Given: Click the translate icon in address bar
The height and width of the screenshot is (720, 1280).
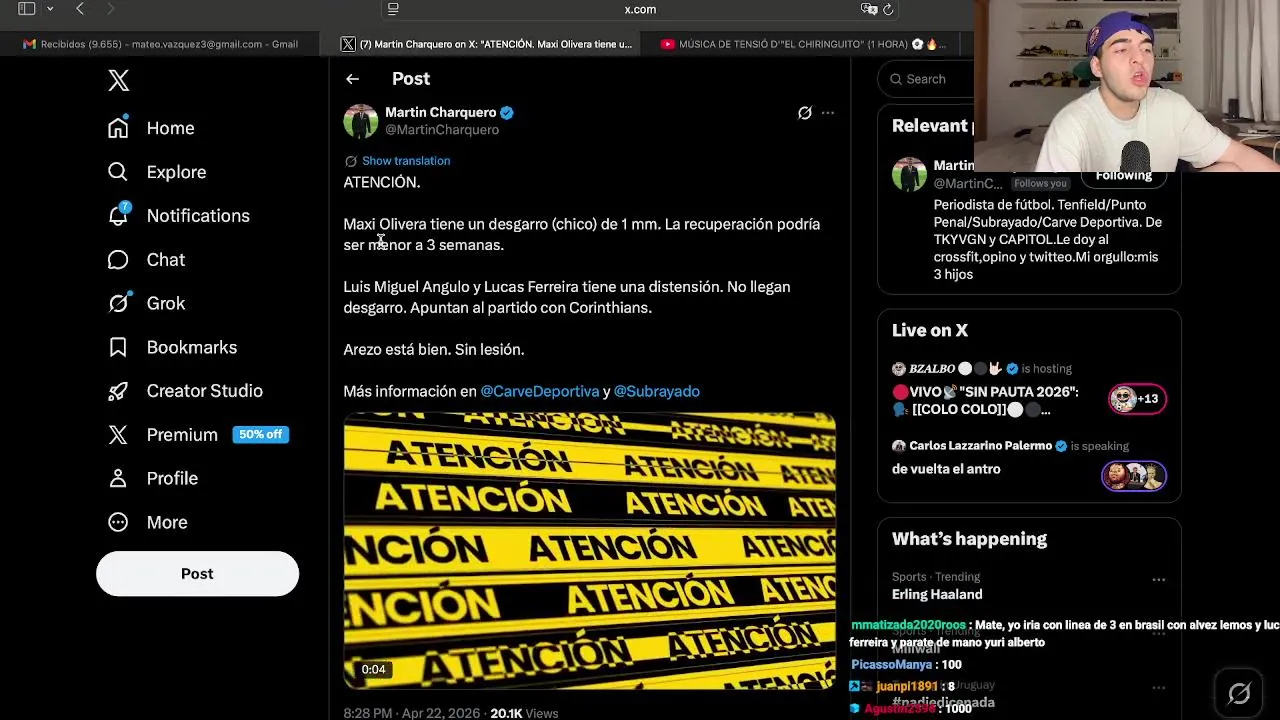Looking at the screenshot, I should pos(867,9).
